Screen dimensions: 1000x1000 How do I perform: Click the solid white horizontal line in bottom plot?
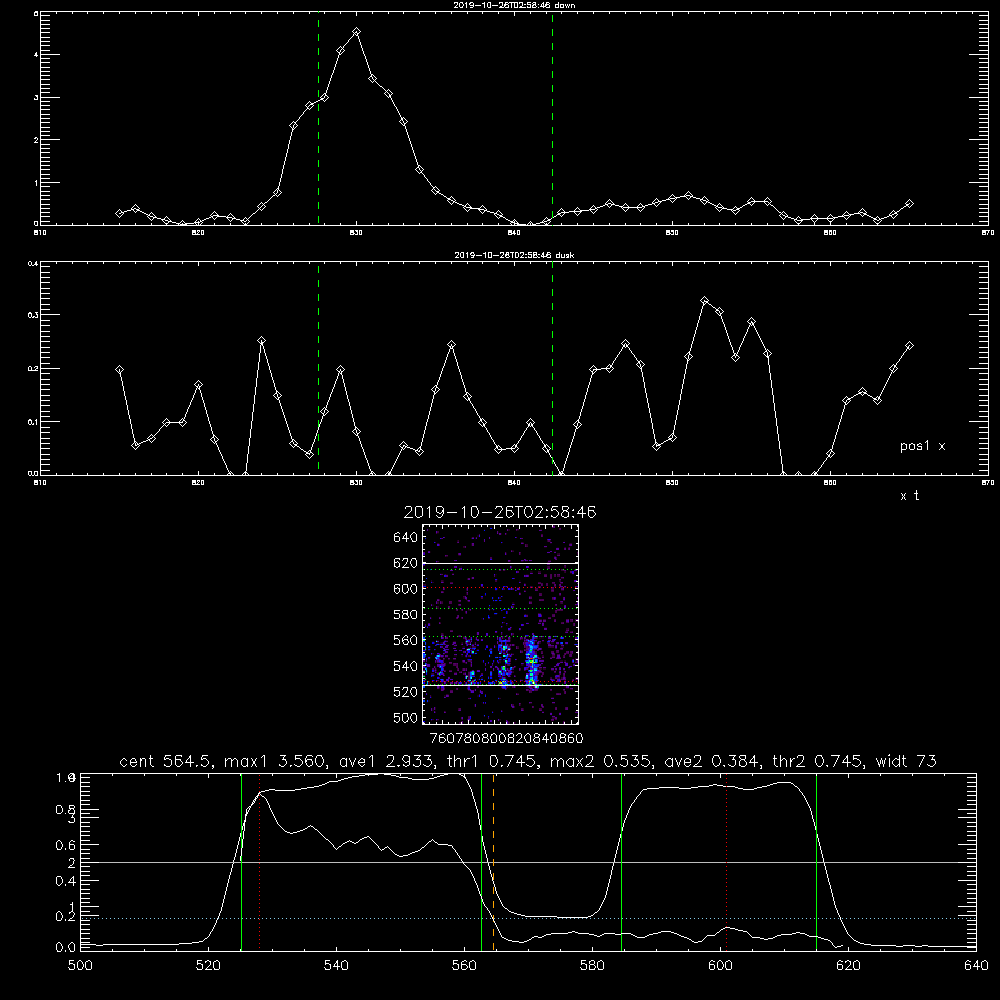click(528, 862)
